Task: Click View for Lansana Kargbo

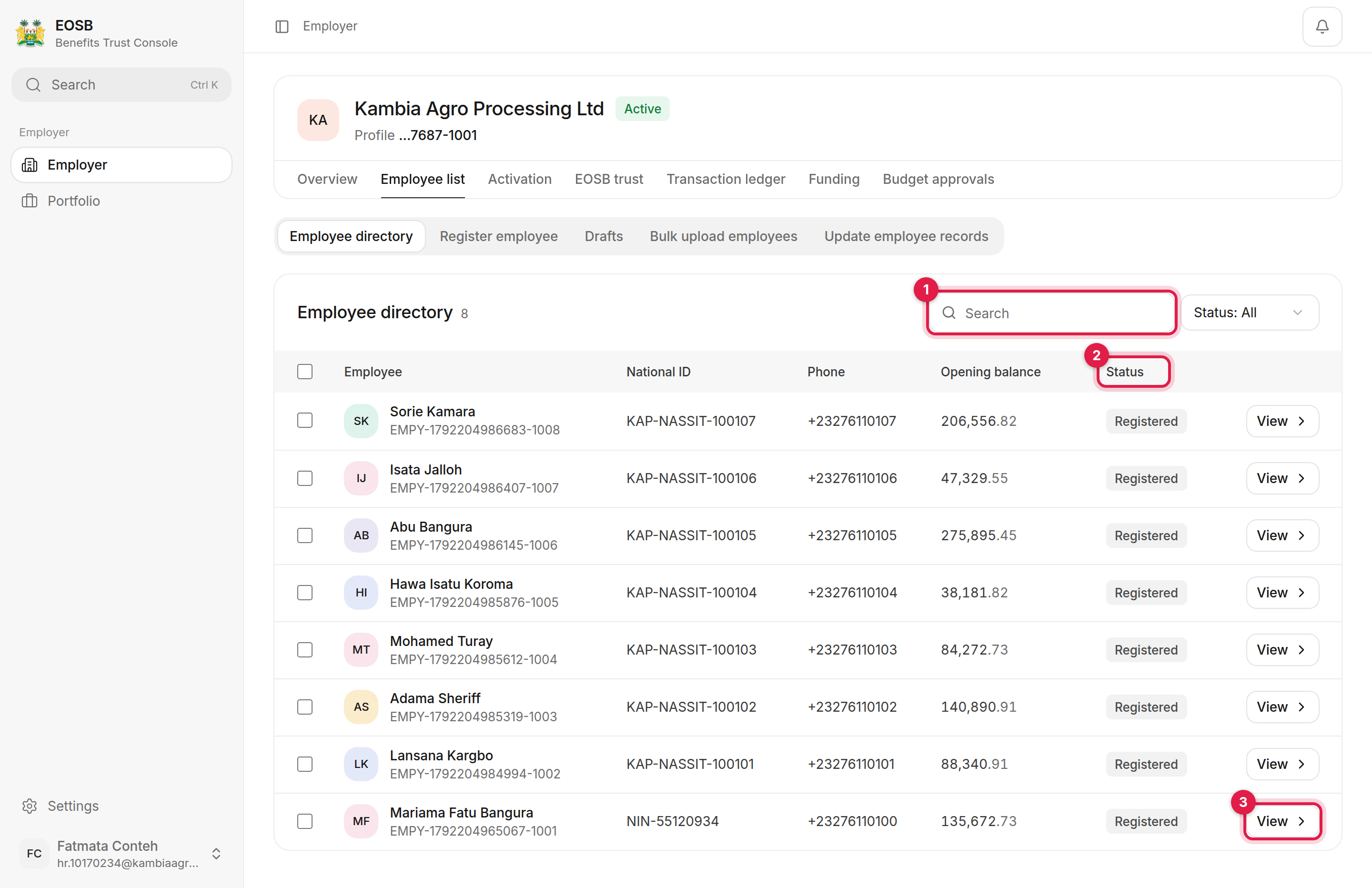Action: [x=1282, y=764]
